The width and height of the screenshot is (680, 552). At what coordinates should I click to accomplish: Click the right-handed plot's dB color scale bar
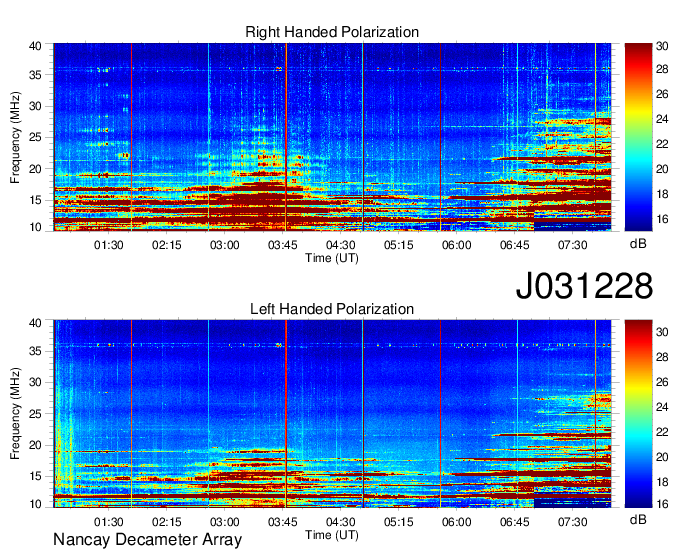point(638,137)
